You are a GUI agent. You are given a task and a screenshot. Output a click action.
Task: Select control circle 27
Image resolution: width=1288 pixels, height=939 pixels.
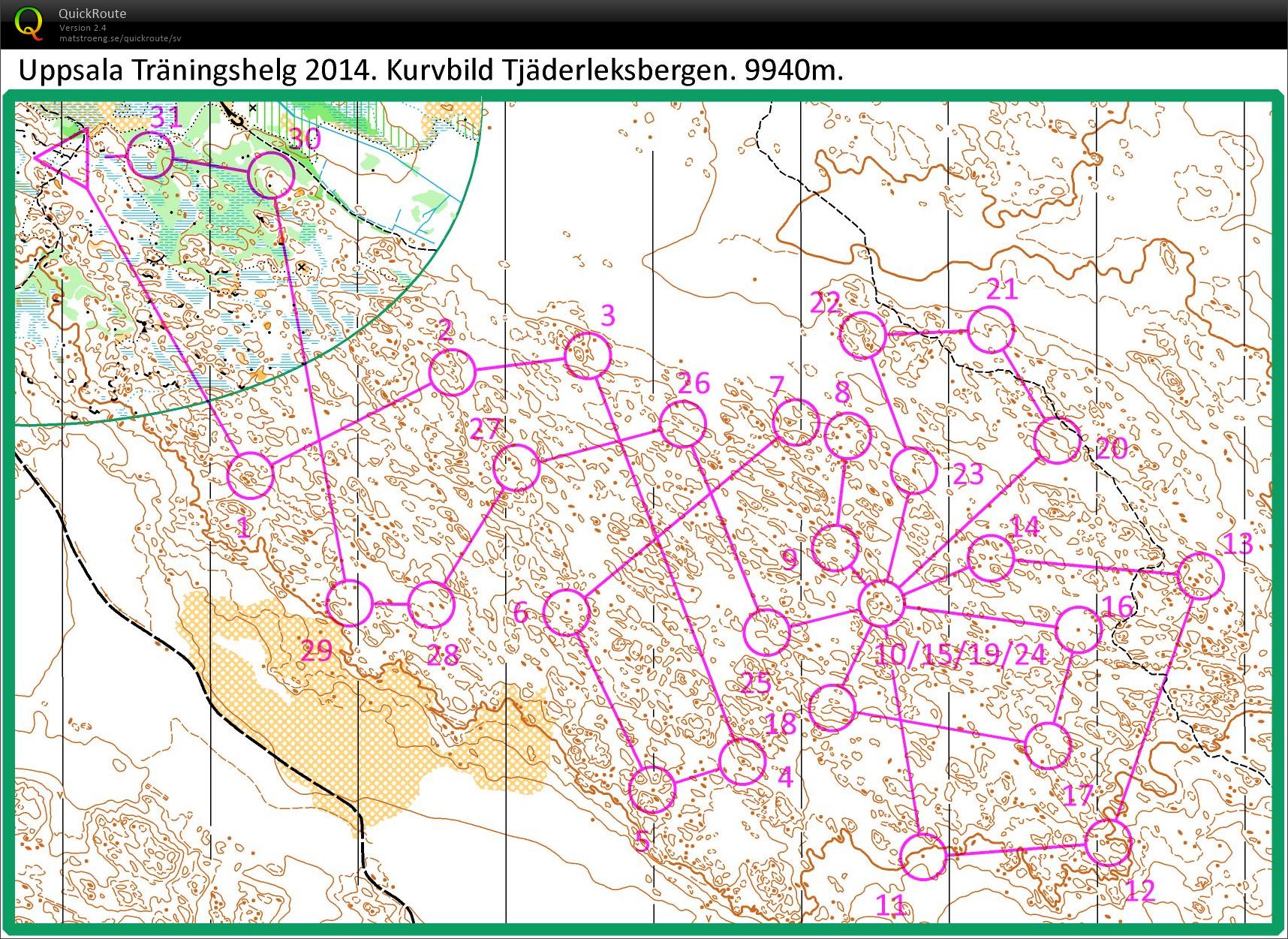pos(516,468)
